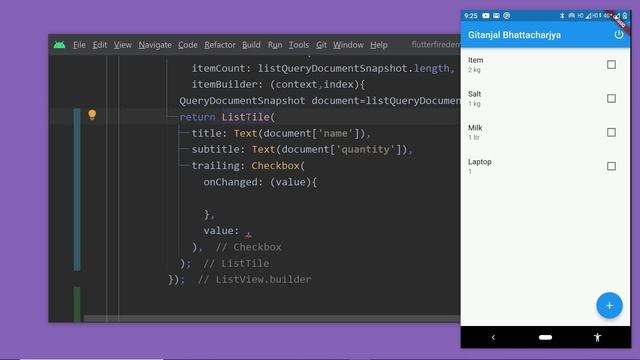Open the Tools menu
The height and width of the screenshot is (360, 640).
(x=299, y=45)
